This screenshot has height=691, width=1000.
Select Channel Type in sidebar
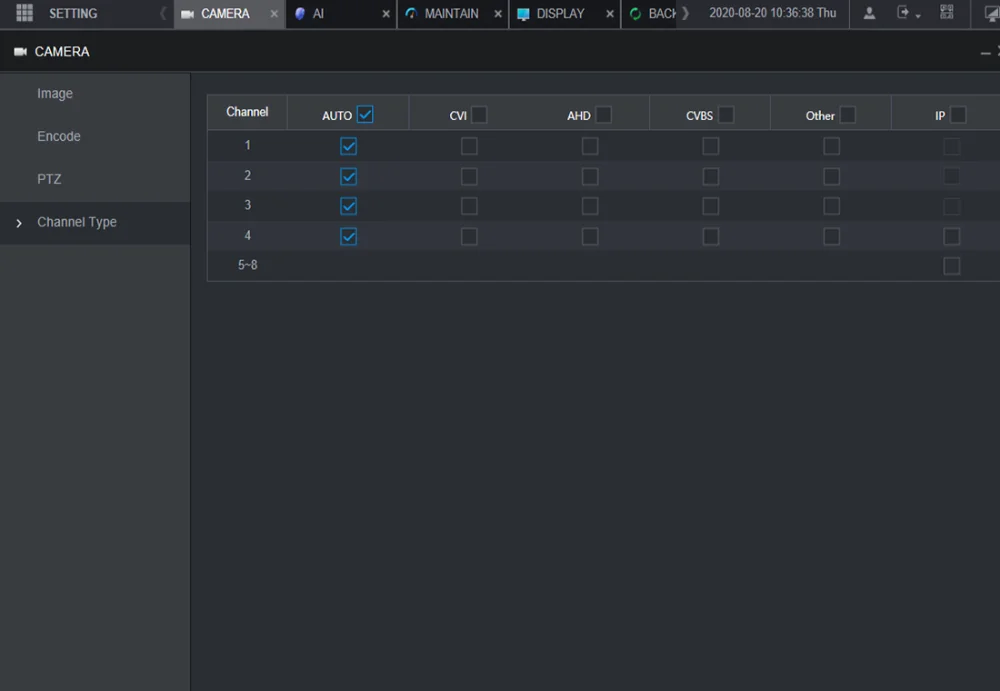pyautogui.click(x=94, y=223)
